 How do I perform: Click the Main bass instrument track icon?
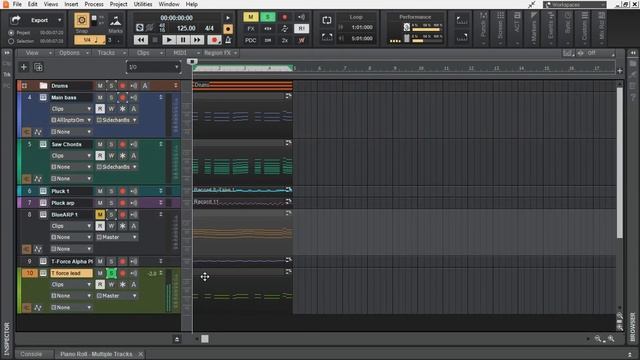pyautogui.click(x=43, y=98)
